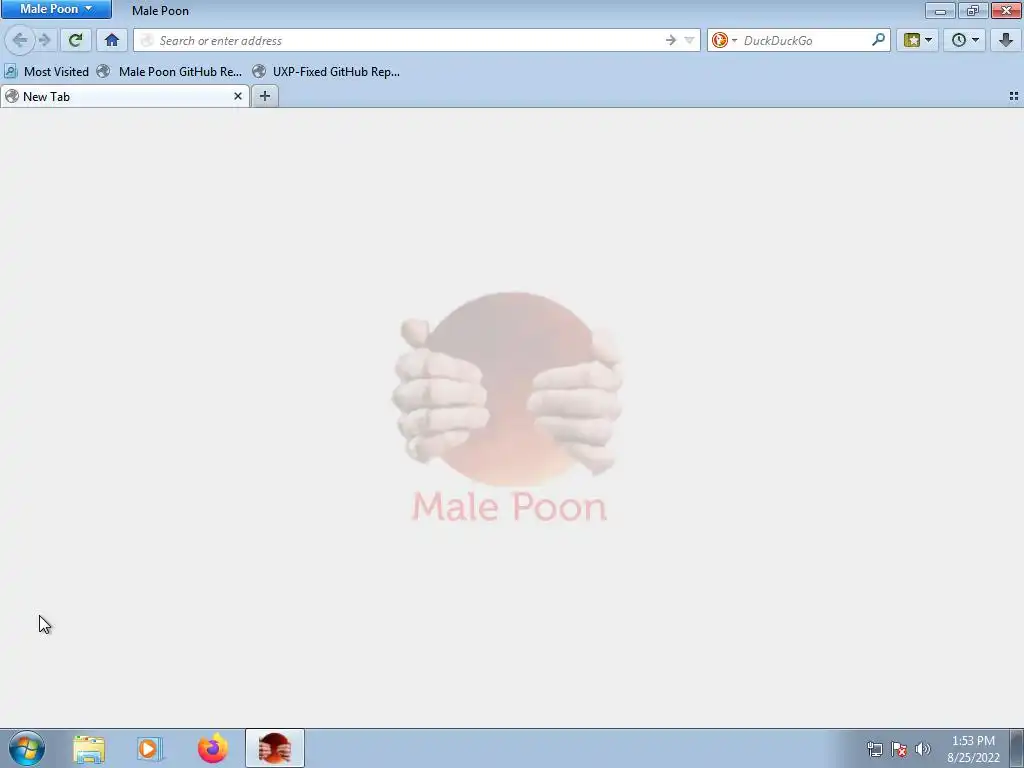Image resolution: width=1024 pixels, height=768 pixels.
Task: Open the DuckDuckGo search engine selector
Action: tap(724, 40)
